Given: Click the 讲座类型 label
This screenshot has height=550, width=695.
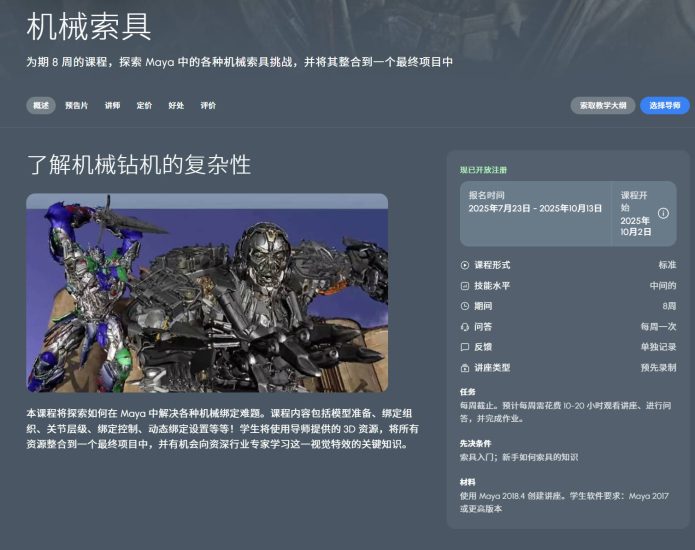Looking at the screenshot, I should [492, 368].
